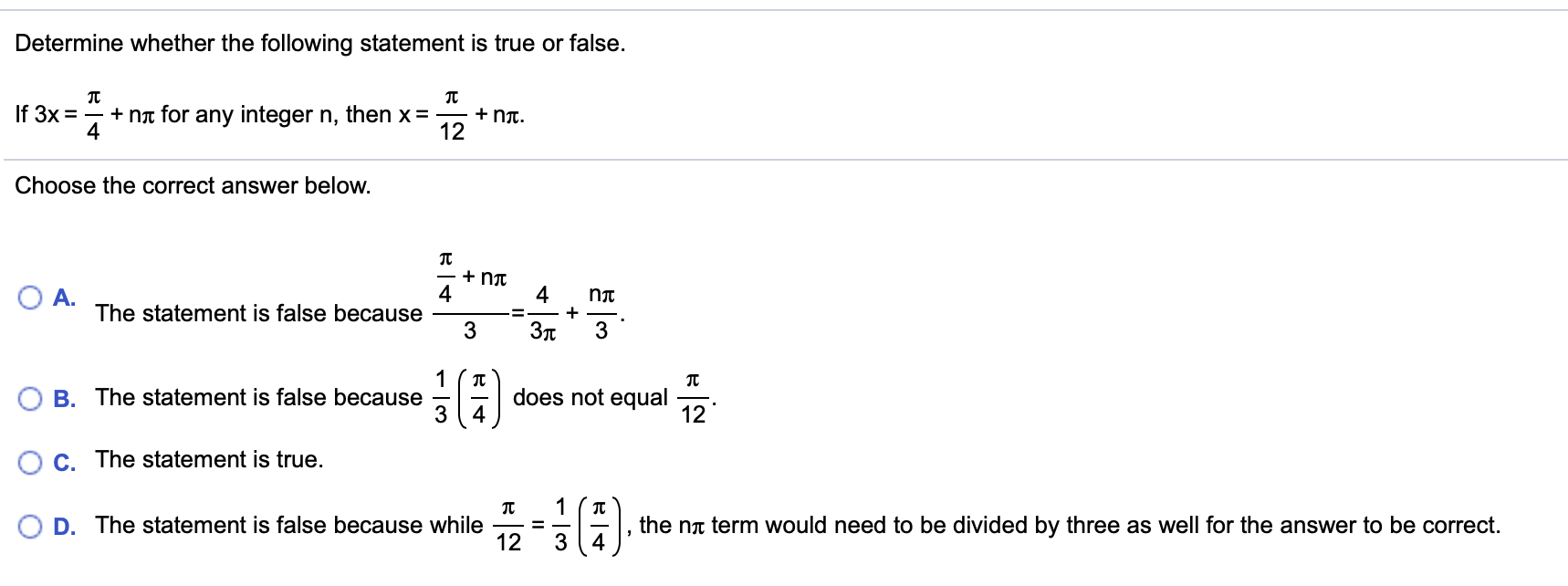
Task: Select radio button for option B
Action: click(x=30, y=397)
